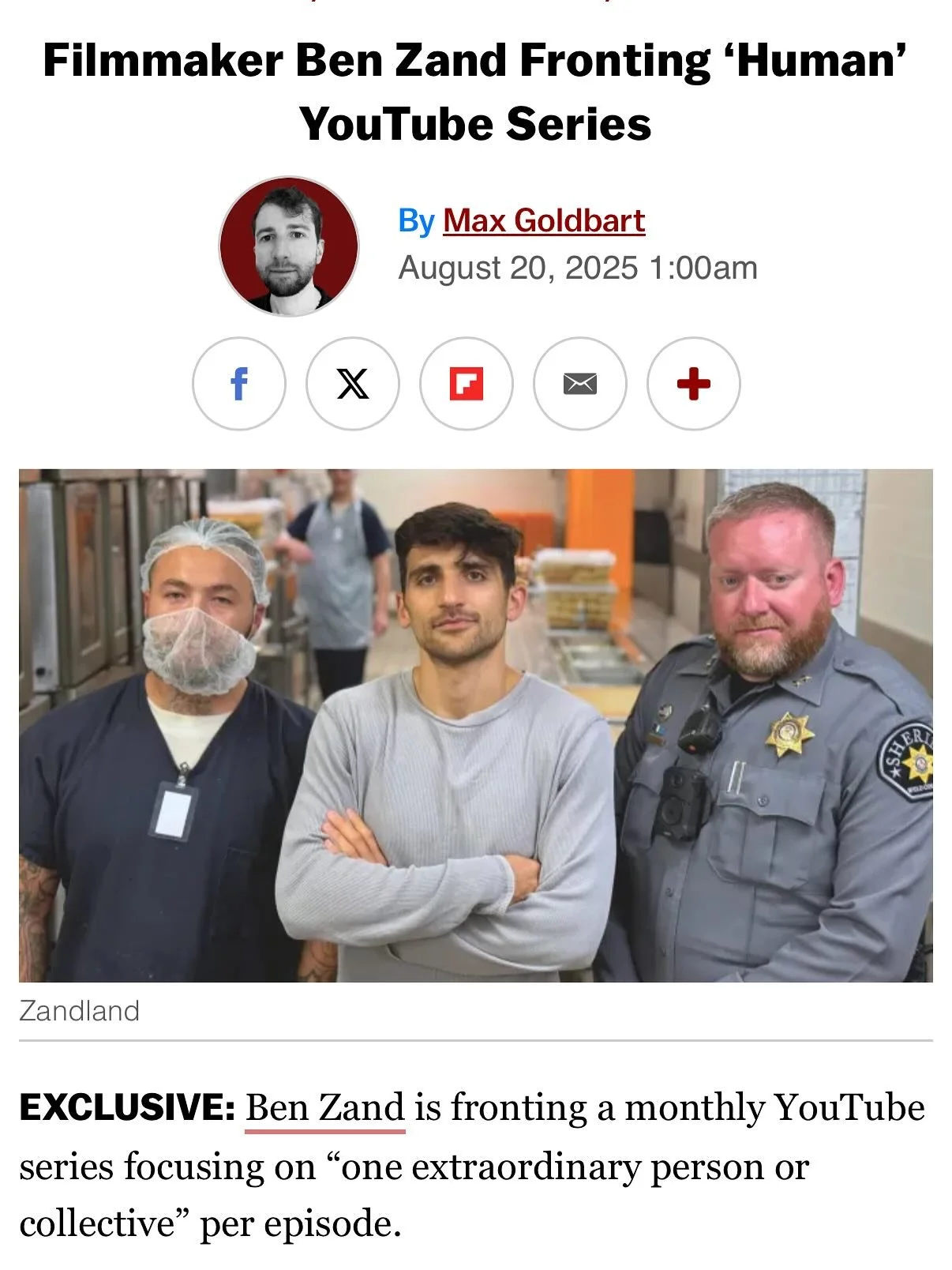The height and width of the screenshot is (1270, 952).
Task: Open the author's circular profile photo
Action: [289, 246]
